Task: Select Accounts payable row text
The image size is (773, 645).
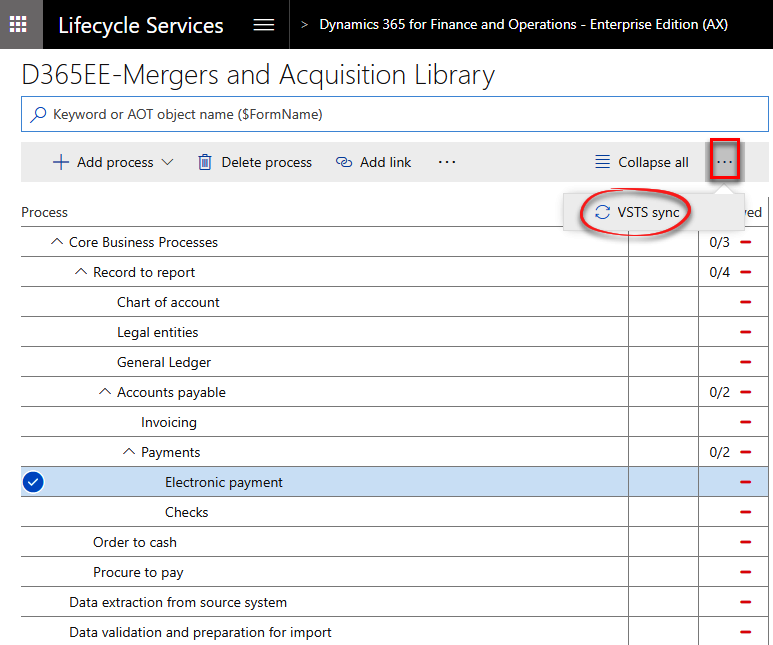Action: coord(171,393)
